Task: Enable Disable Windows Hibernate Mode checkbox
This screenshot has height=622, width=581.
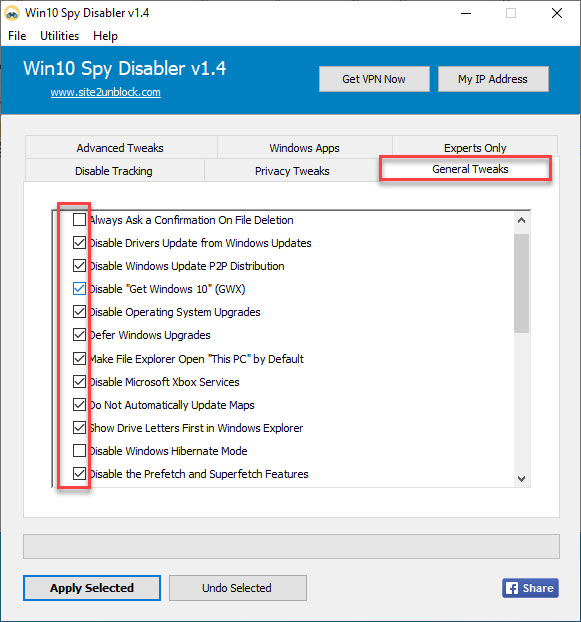Action: (x=79, y=450)
